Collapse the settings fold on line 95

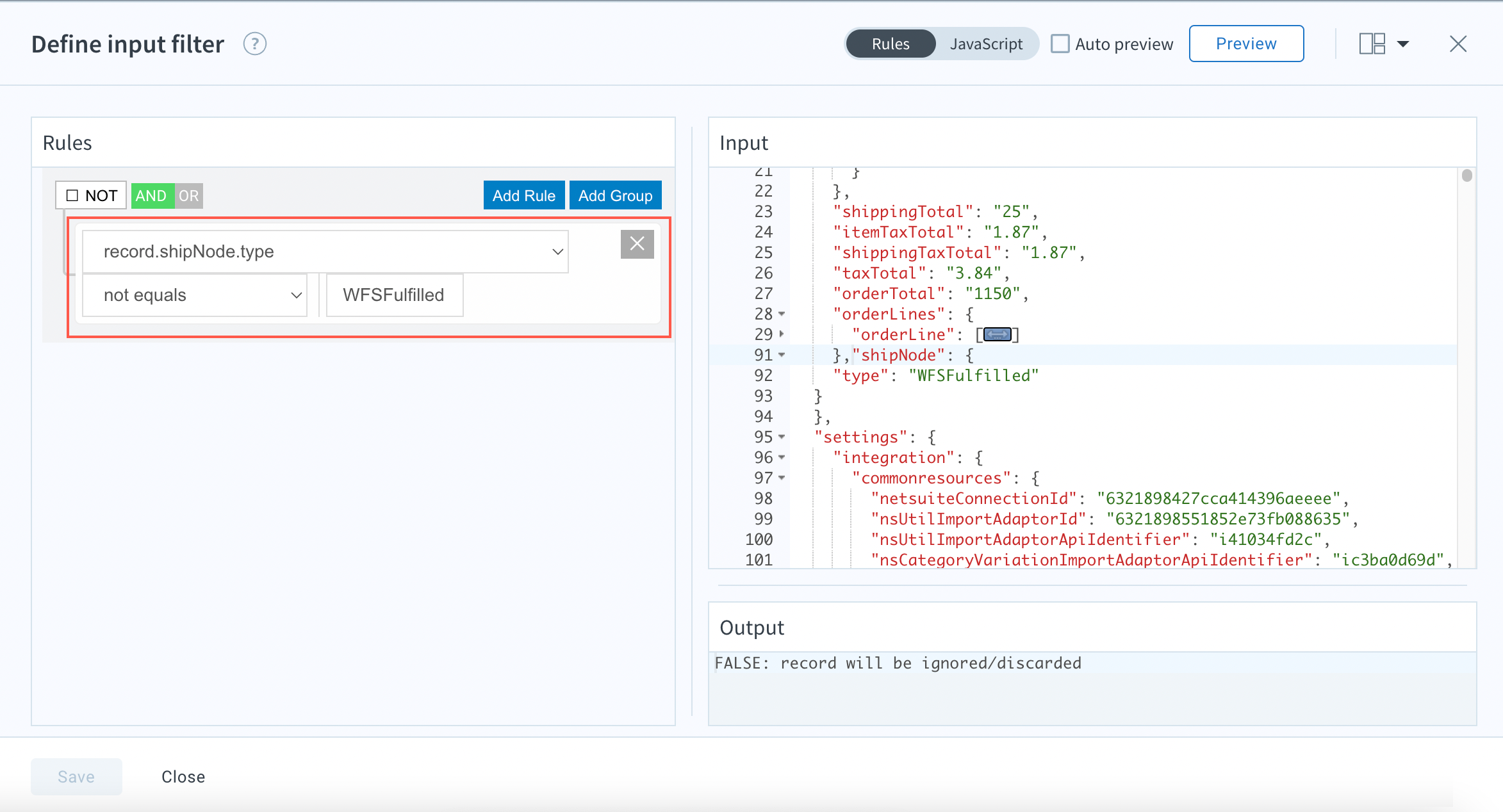[782, 437]
